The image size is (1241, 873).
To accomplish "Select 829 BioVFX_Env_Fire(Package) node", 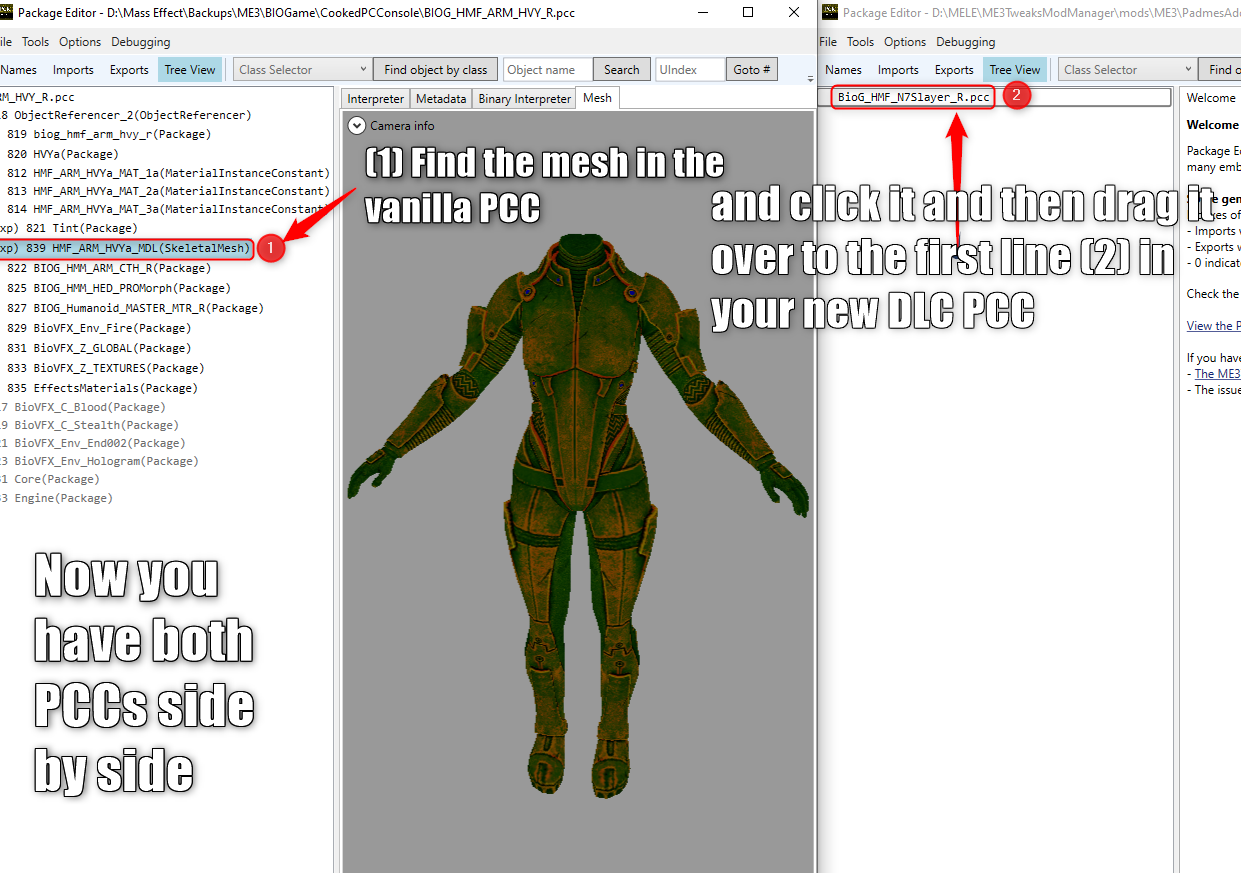I will point(99,328).
